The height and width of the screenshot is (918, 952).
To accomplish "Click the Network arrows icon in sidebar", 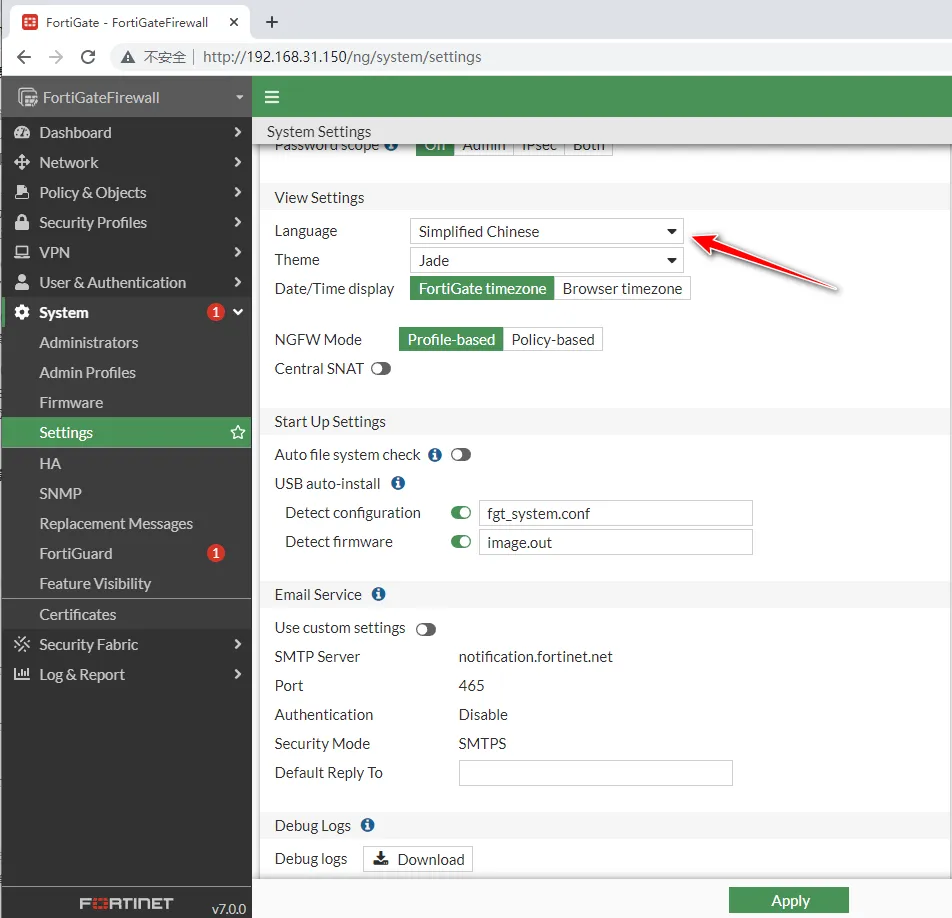I will coord(22,162).
